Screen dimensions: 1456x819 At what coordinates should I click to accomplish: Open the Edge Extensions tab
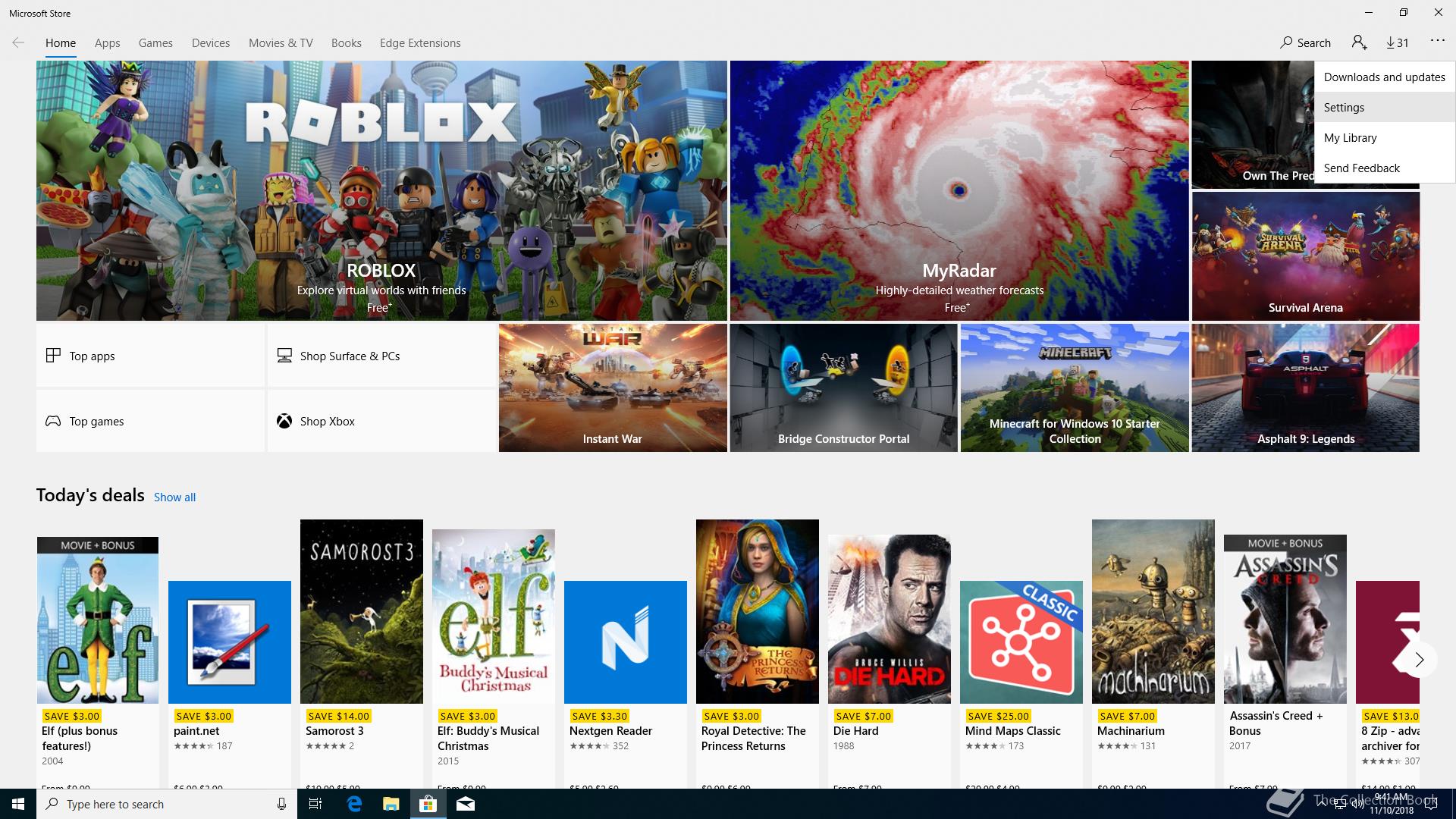tap(420, 42)
